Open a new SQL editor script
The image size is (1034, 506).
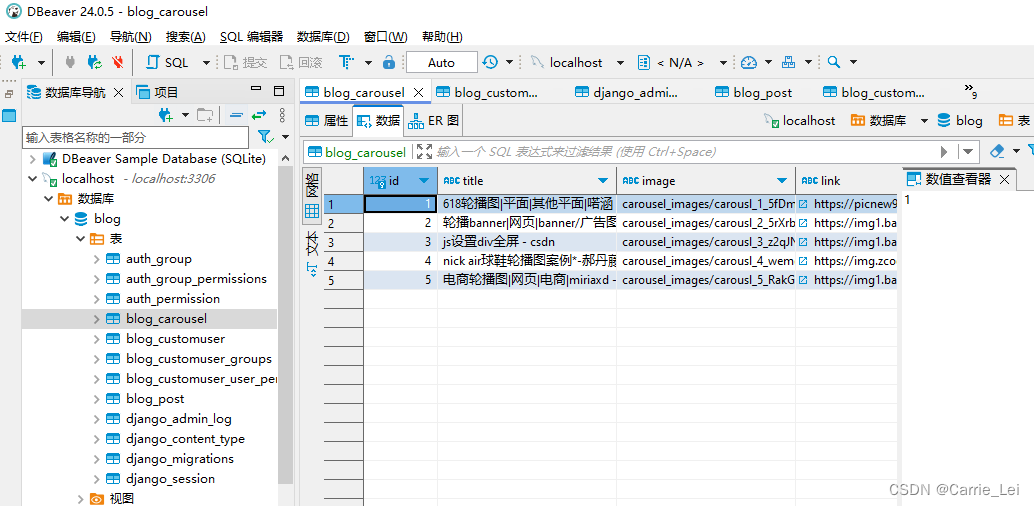(x=167, y=63)
